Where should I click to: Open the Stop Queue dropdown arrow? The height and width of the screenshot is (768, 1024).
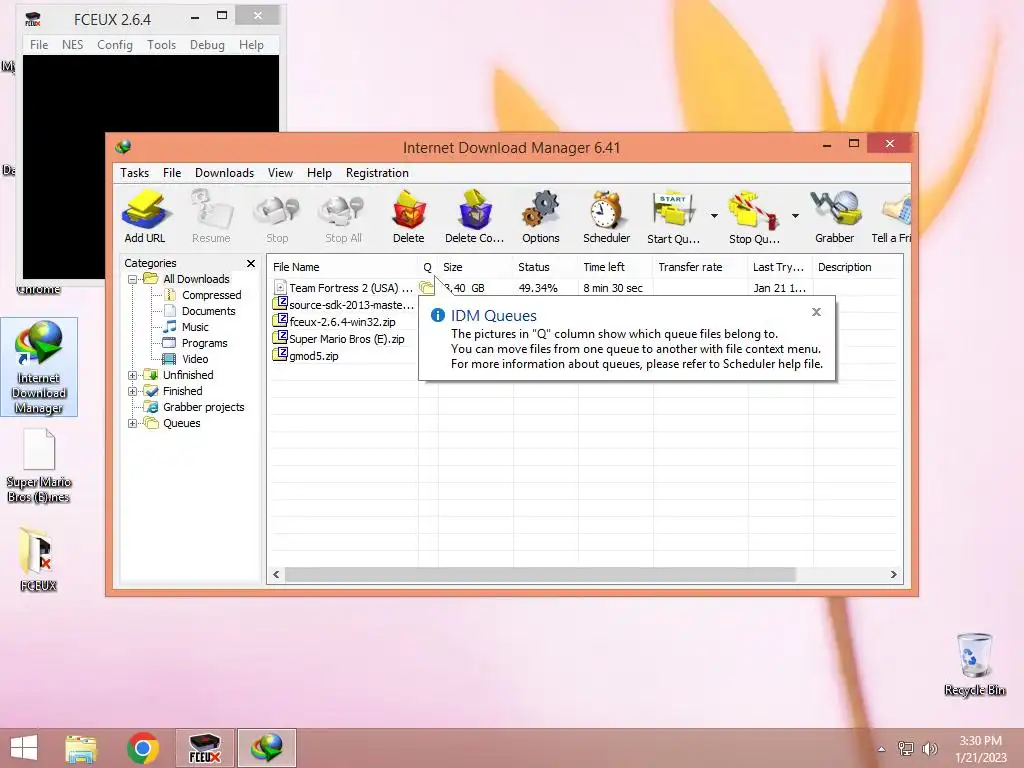(x=795, y=216)
